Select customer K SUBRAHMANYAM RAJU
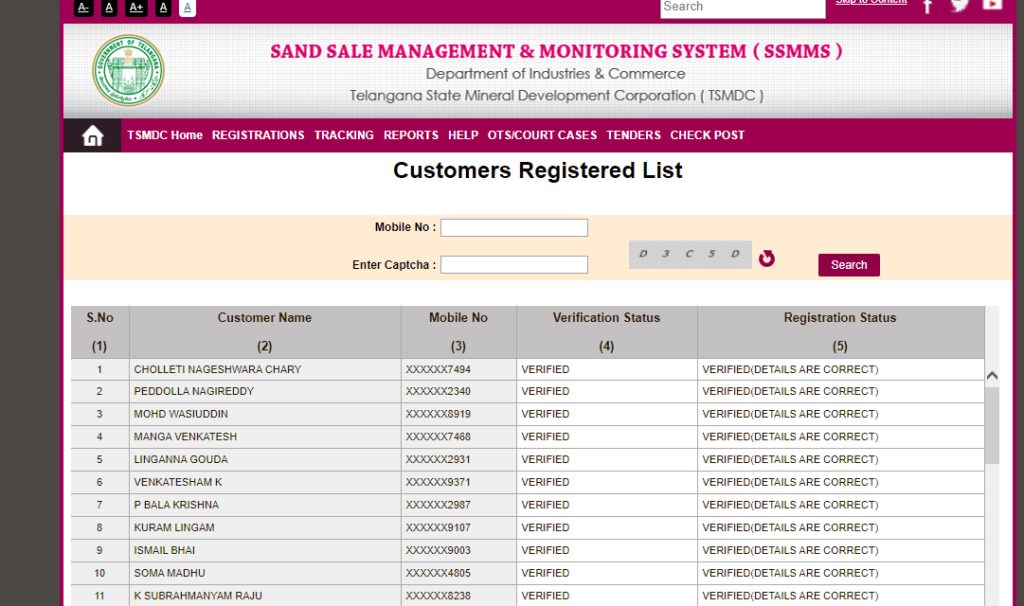1024x606 pixels. (x=198, y=596)
